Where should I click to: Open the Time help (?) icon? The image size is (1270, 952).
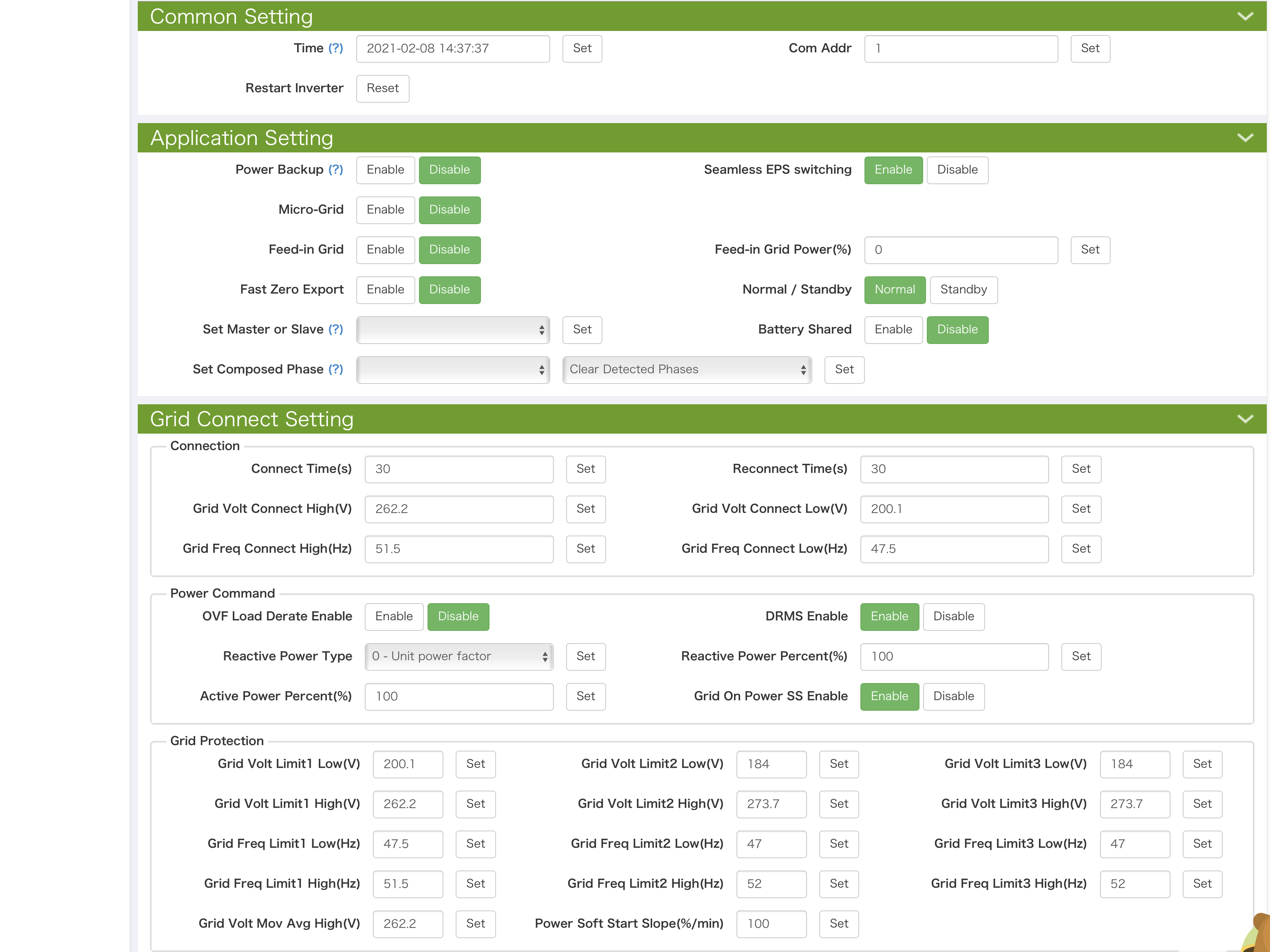[x=336, y=48]
